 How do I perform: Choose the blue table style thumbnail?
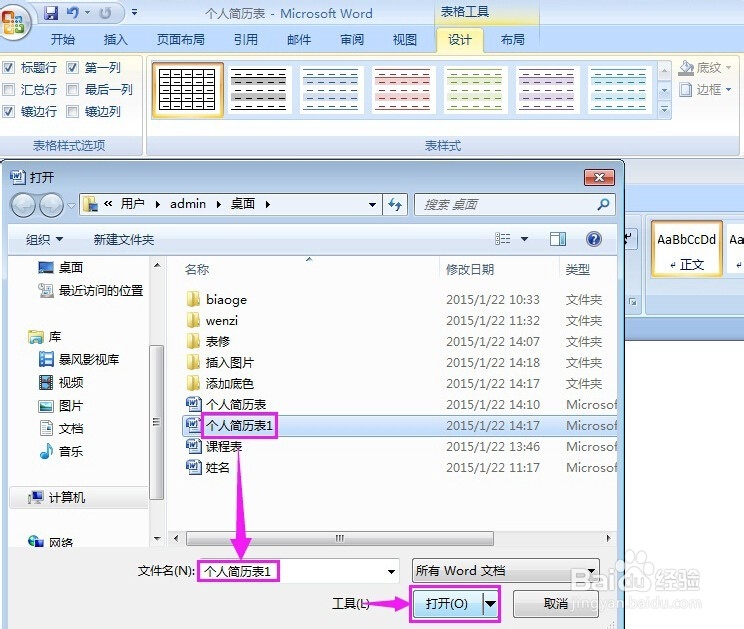coord(330,90)
